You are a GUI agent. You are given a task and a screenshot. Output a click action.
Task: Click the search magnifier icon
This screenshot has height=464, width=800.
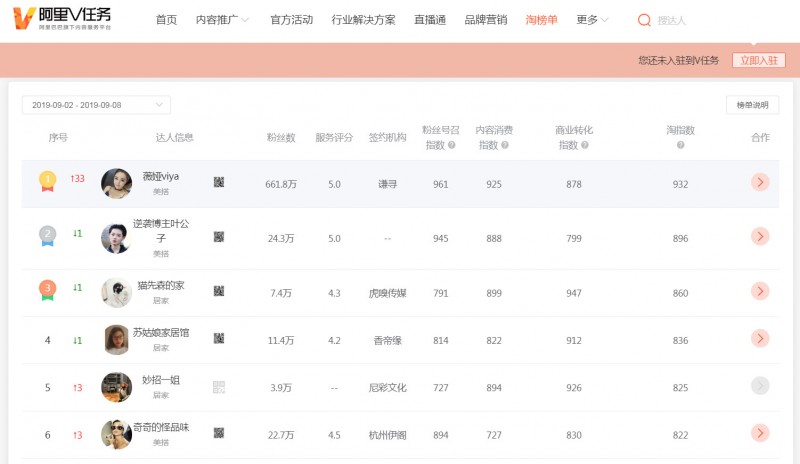pyautogui.click(x=644, y=20)
